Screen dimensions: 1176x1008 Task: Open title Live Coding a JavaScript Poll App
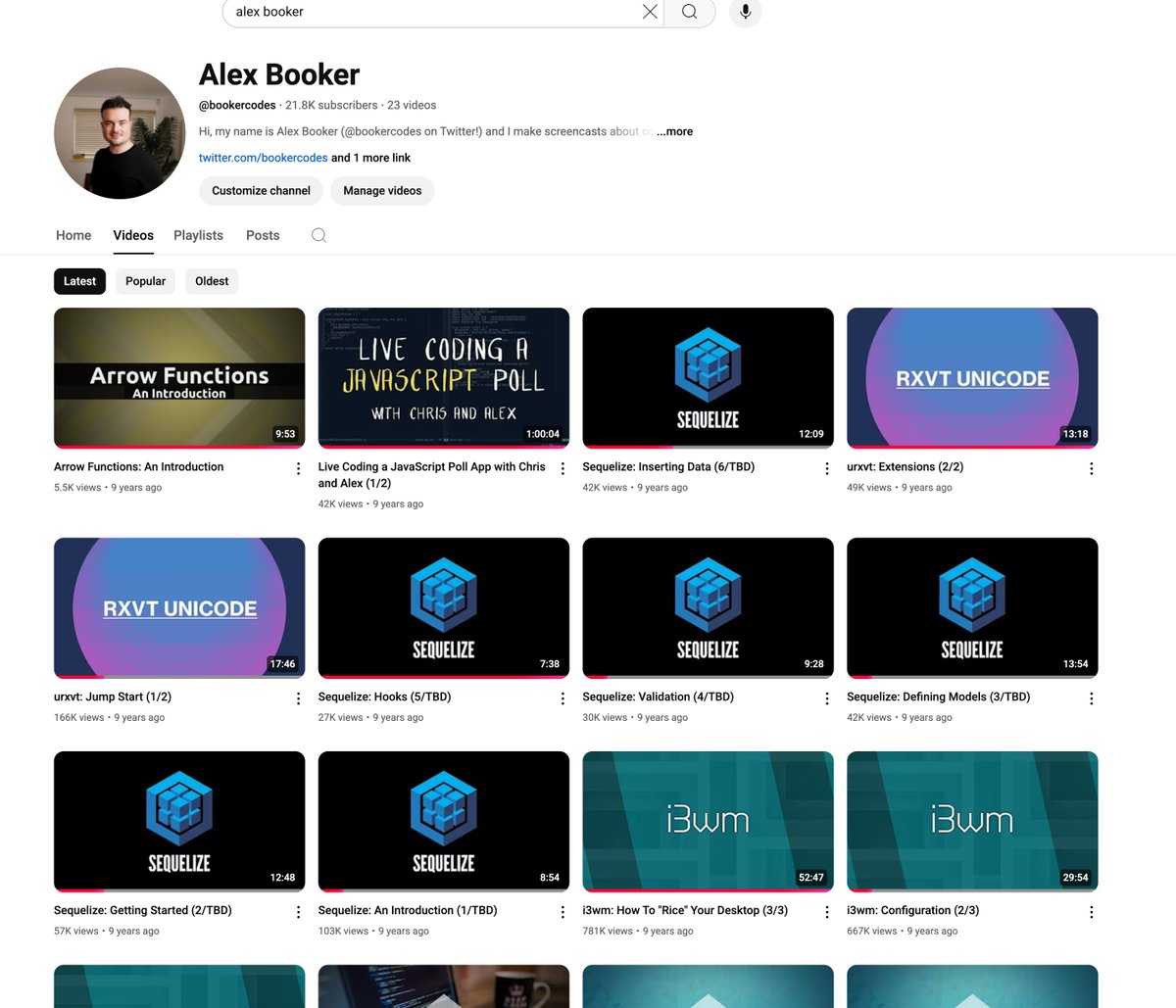coord(432,475)
